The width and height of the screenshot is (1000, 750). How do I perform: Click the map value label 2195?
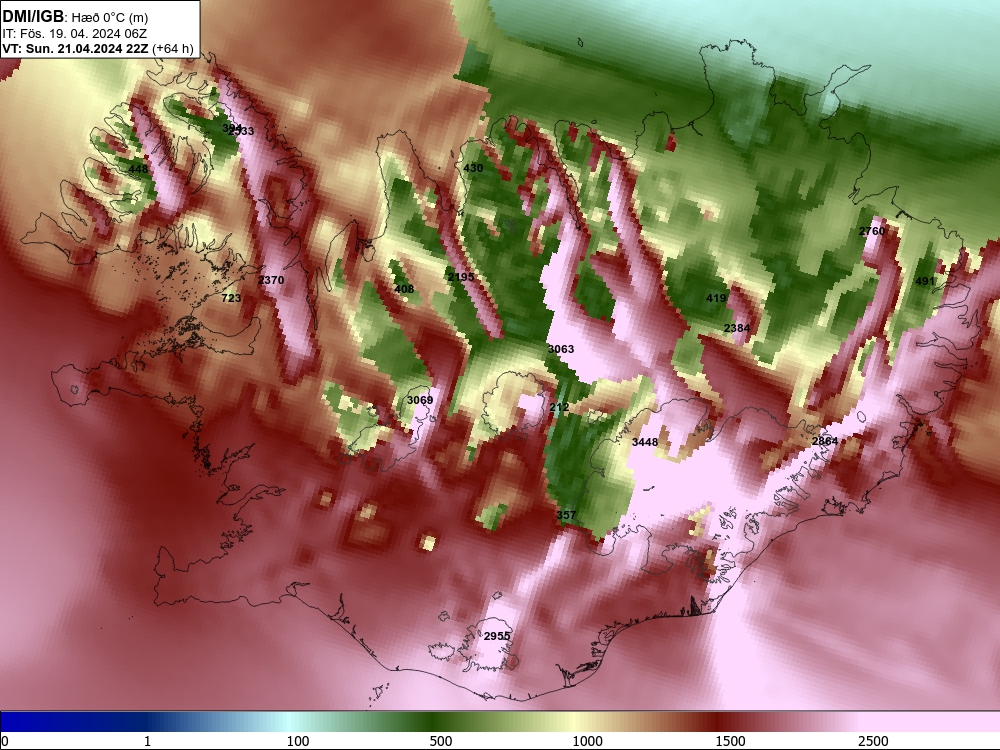(460, 277)
